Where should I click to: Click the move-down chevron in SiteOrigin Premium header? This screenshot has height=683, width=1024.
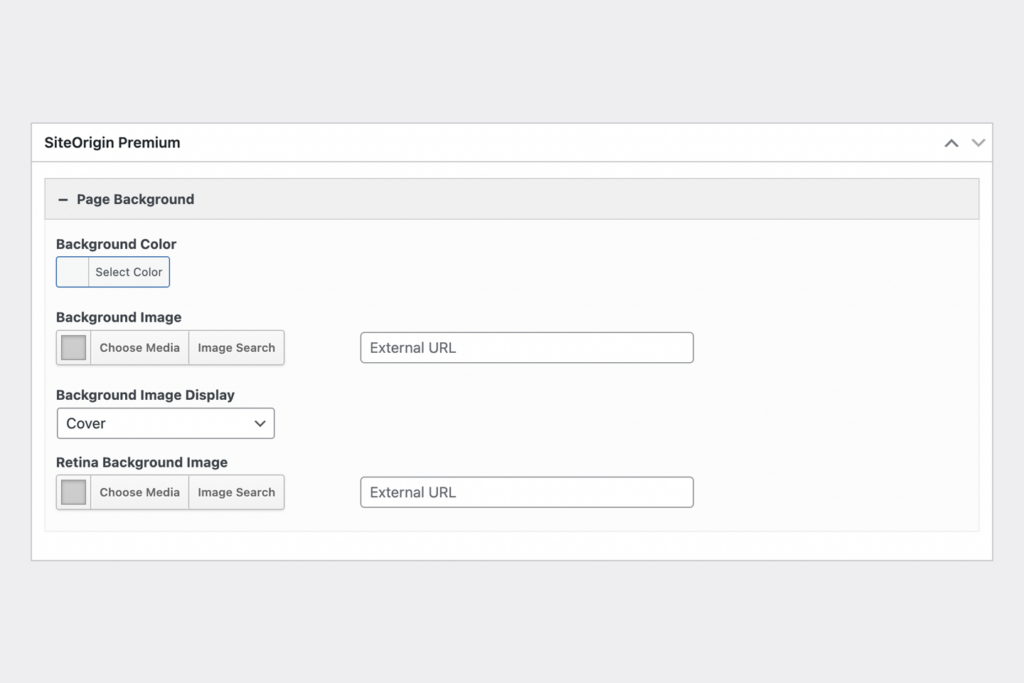(x=978, y=143)
